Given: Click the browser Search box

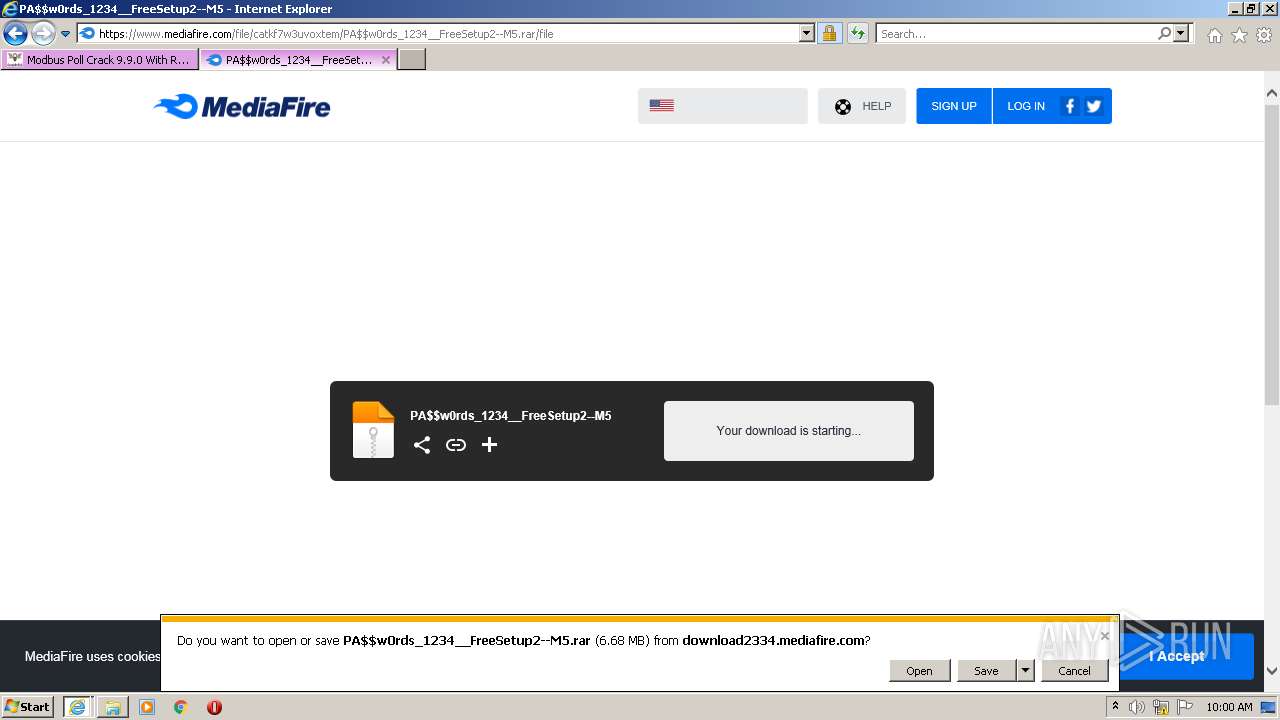Looking at the screenshot, I should tap(1016, 34).
